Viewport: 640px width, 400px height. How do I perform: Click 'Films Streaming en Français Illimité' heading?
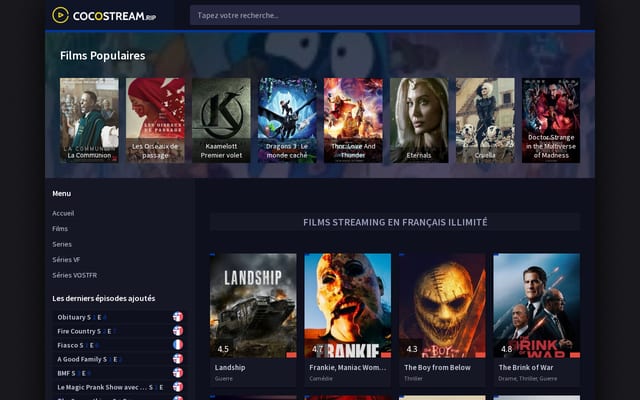coord(395,222)
